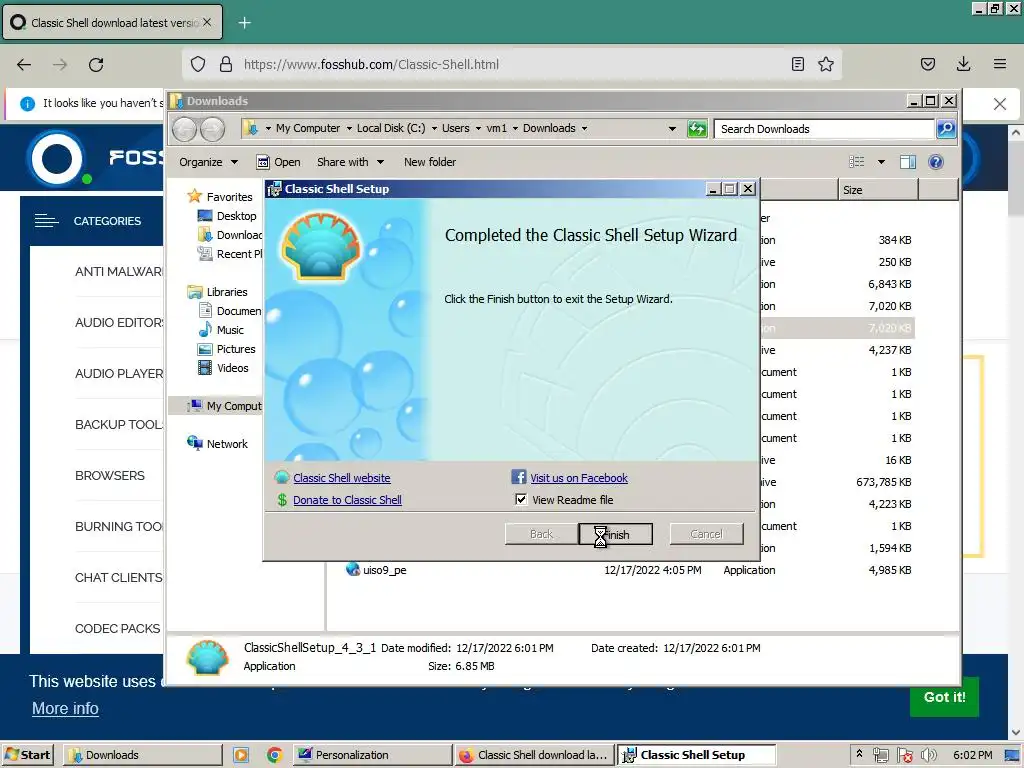
Task: Expand My Computer breadcrumb arrow
Action: point(349,129)
